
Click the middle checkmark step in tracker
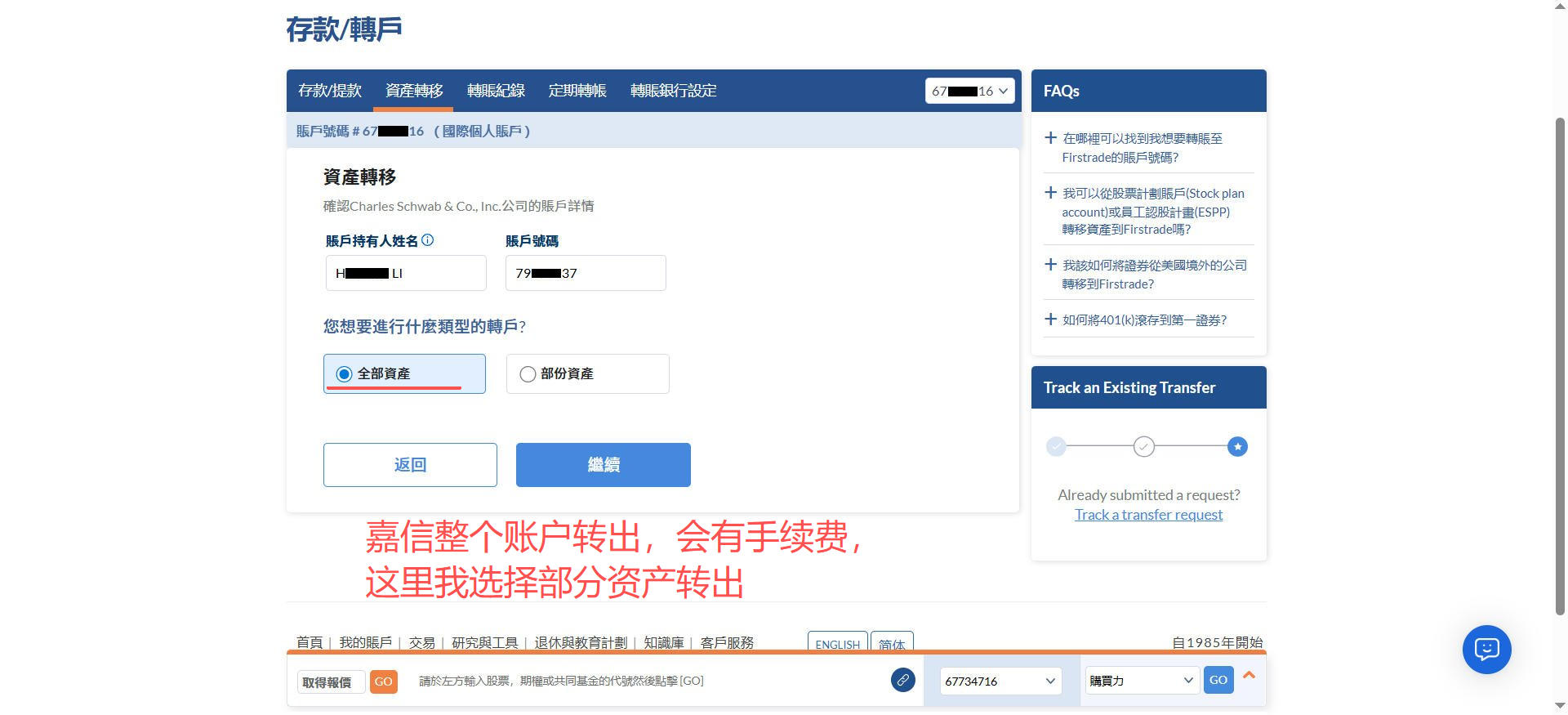point(1143,447)
